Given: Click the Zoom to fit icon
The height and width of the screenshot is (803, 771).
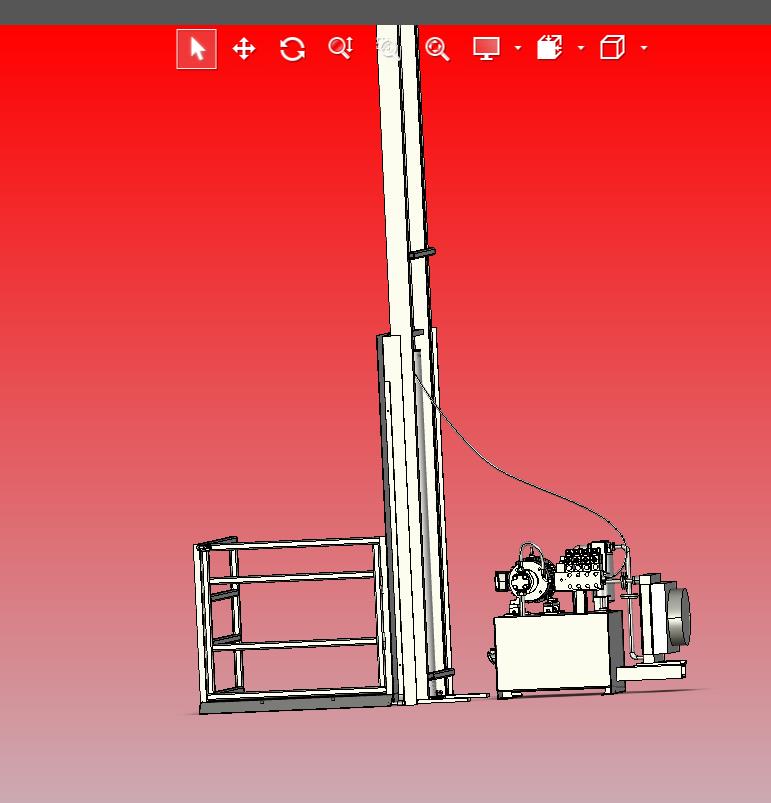Looking at the screenshot, I should (x=437, y=49).
